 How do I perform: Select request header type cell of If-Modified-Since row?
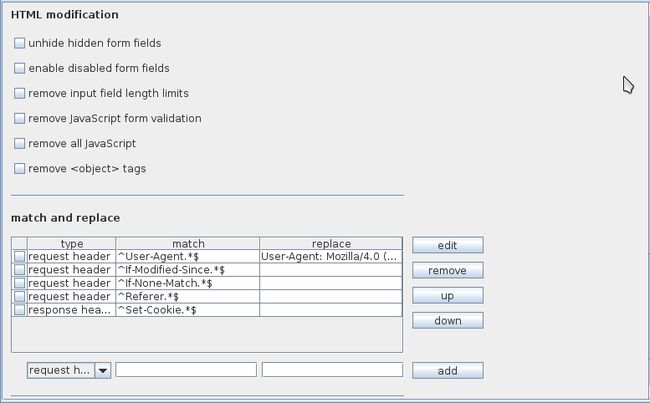click(x=71, y=270)
